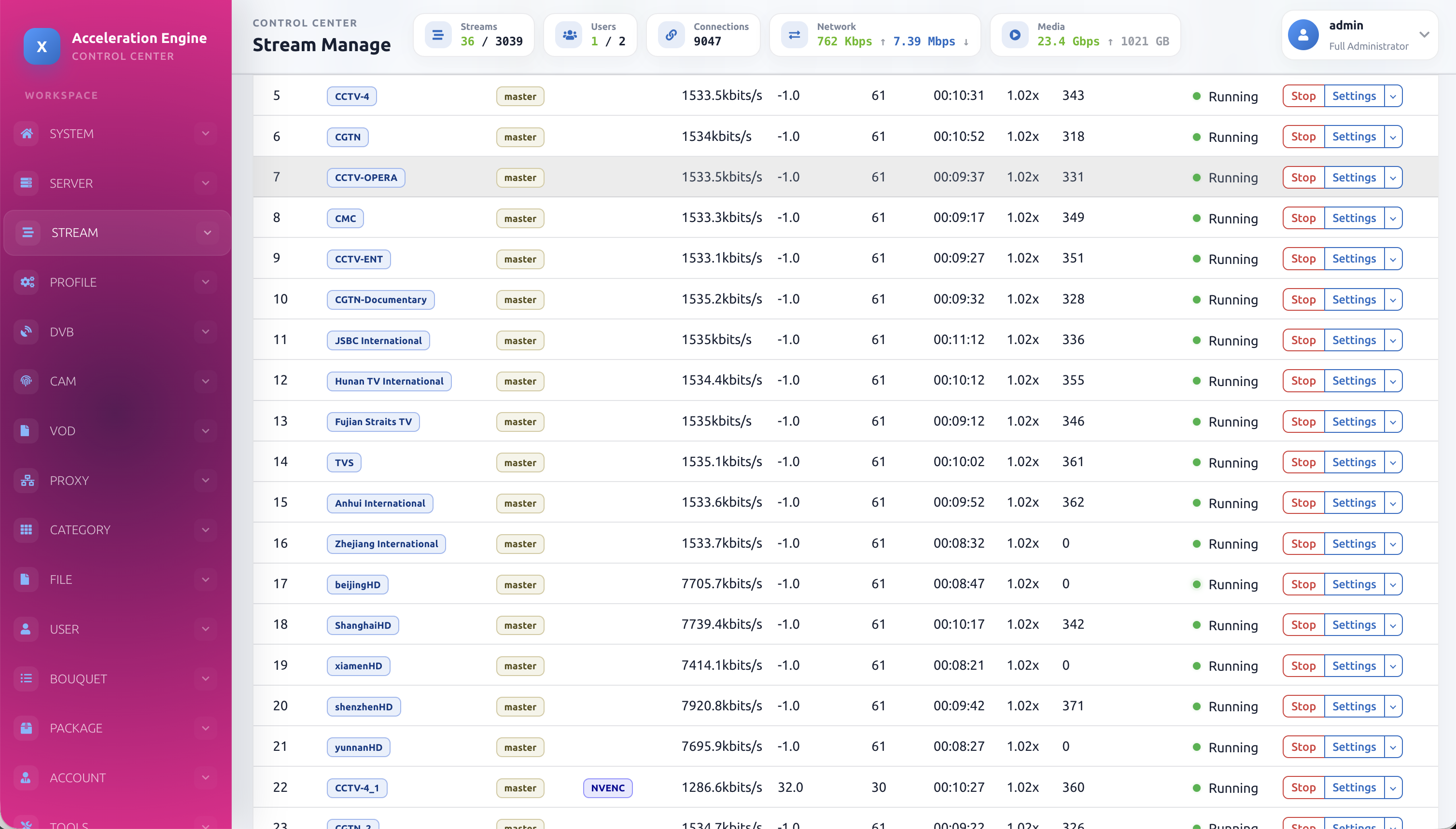The height and width of the screenshot is (829, 1456).
Task: Open Settings for xiamenHD
Action: [x=1354, y=665]
